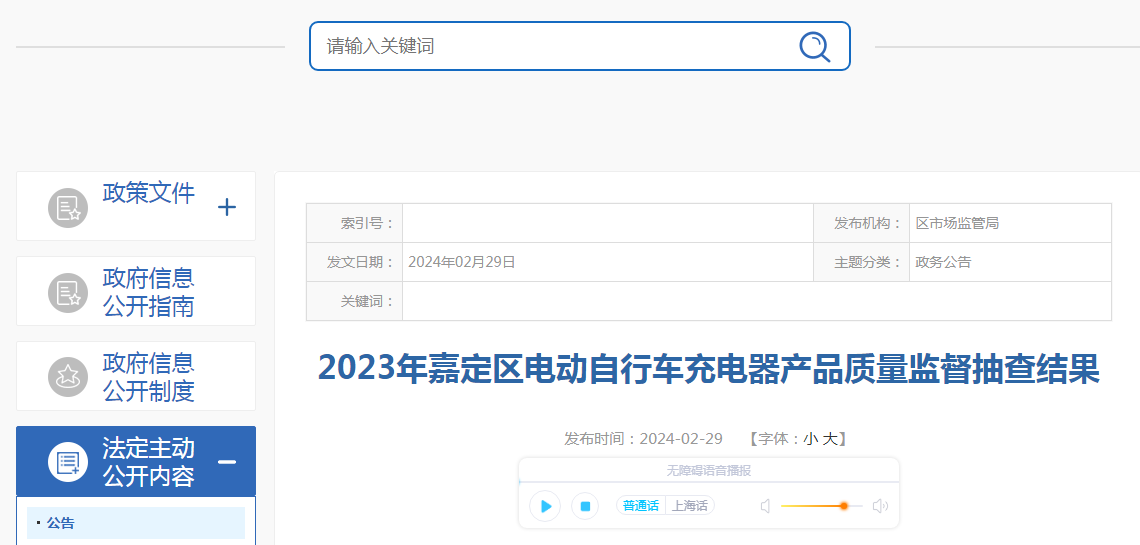Open the 政策文件 menu item
The height and width of the screenshot is (545, 1140).
[149, 193]
